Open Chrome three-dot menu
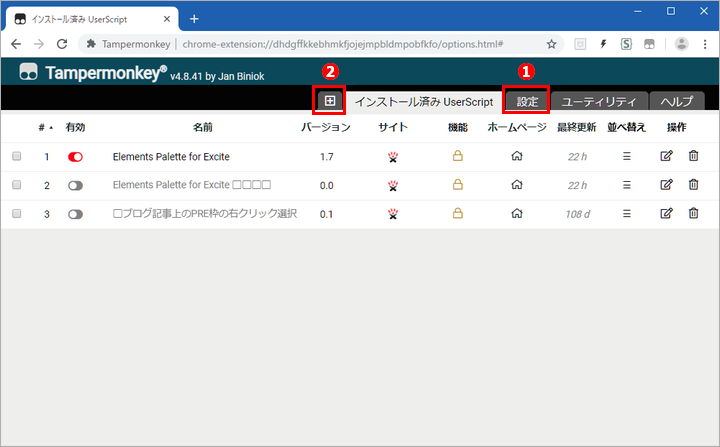 [x=705, y=44]
